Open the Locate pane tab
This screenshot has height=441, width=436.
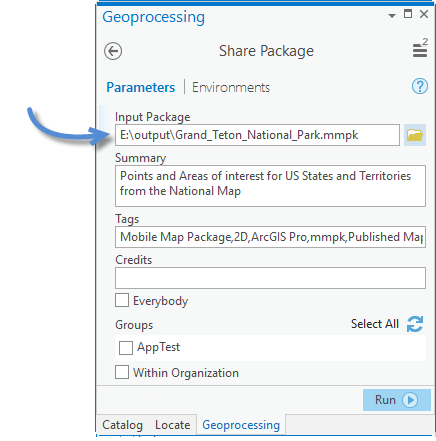pos(173,425)
